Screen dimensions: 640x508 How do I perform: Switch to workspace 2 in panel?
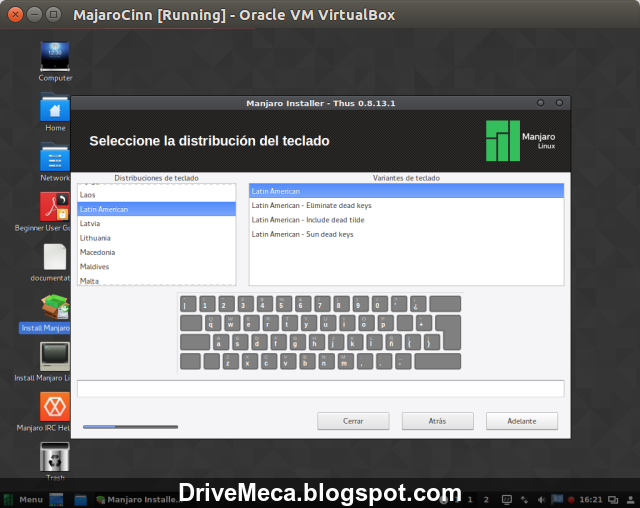point(486,499)
